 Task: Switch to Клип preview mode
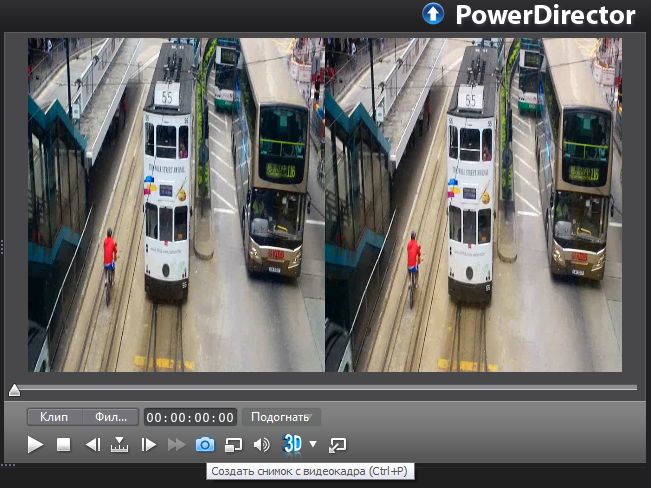pos(54,417)
